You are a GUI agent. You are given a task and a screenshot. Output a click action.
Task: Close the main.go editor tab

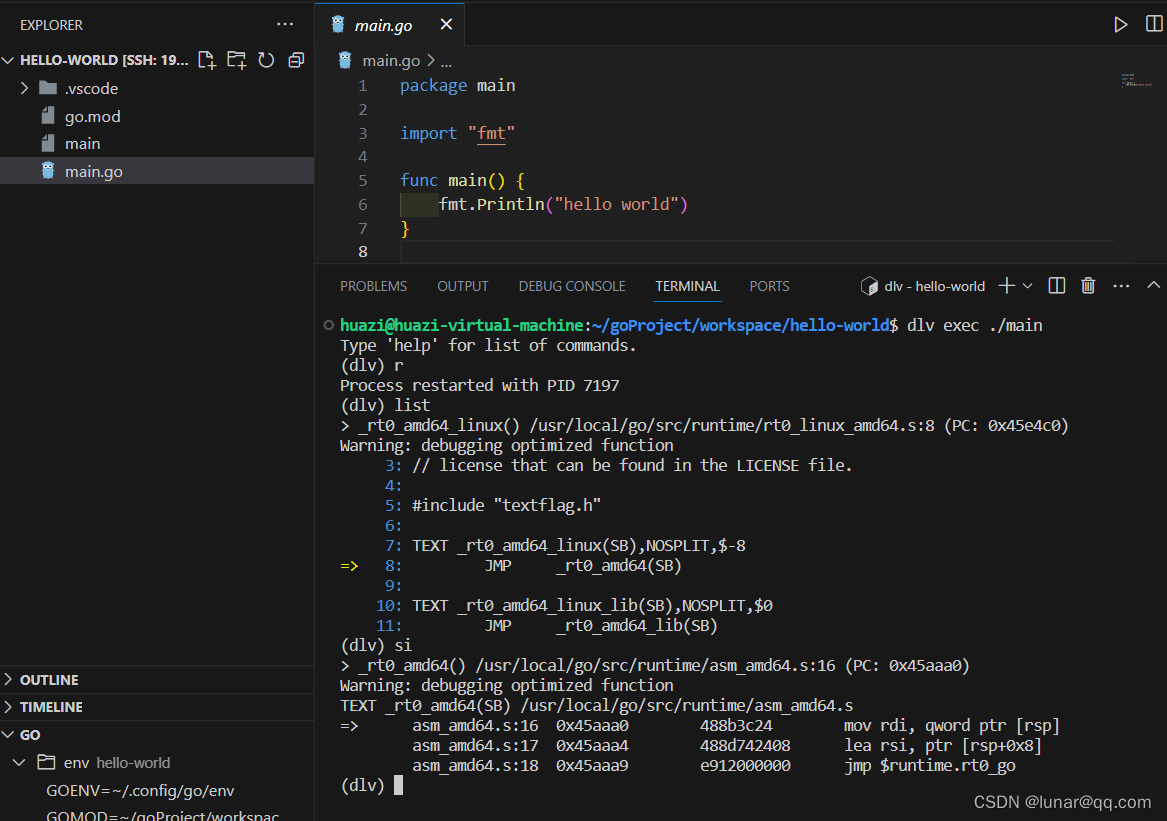click(446, 25)
